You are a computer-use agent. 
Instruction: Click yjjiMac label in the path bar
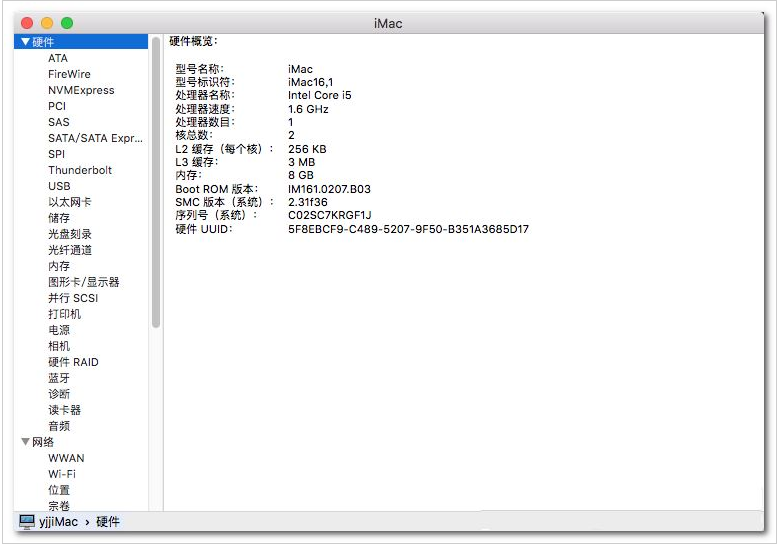tap(59, 522)
